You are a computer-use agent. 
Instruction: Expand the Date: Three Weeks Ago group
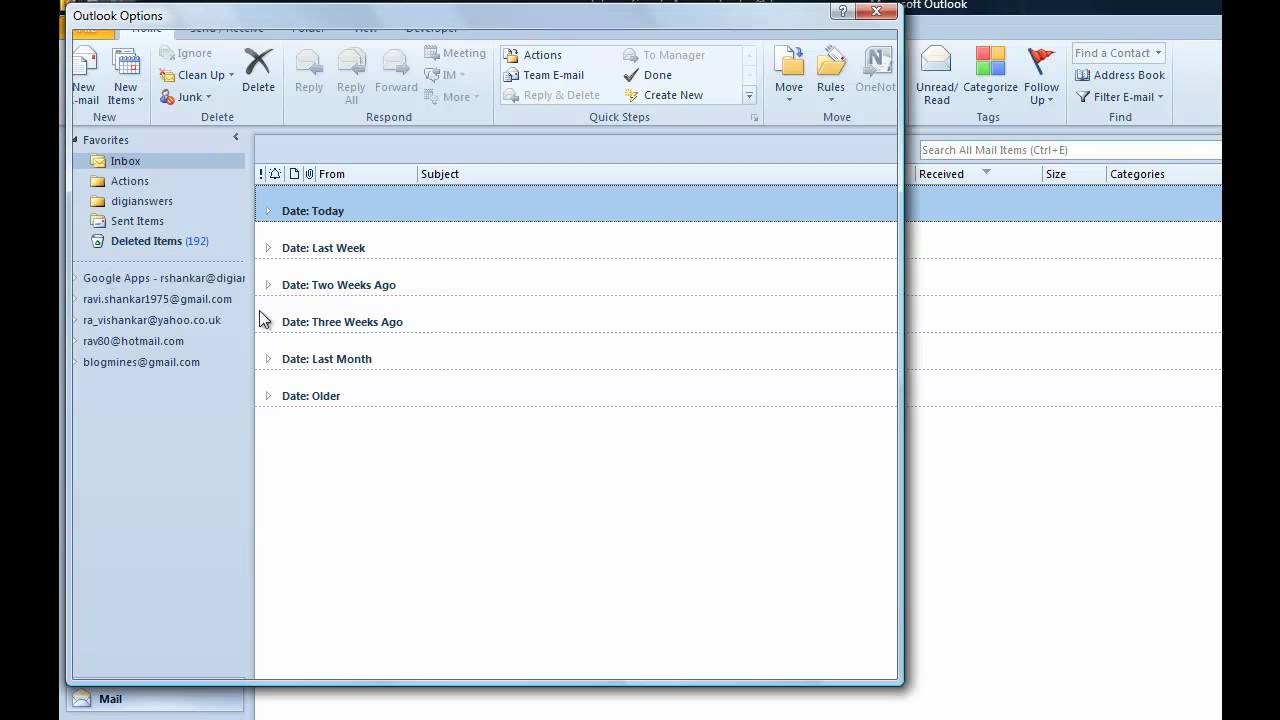pyautogui.click(x=268, y=322)
